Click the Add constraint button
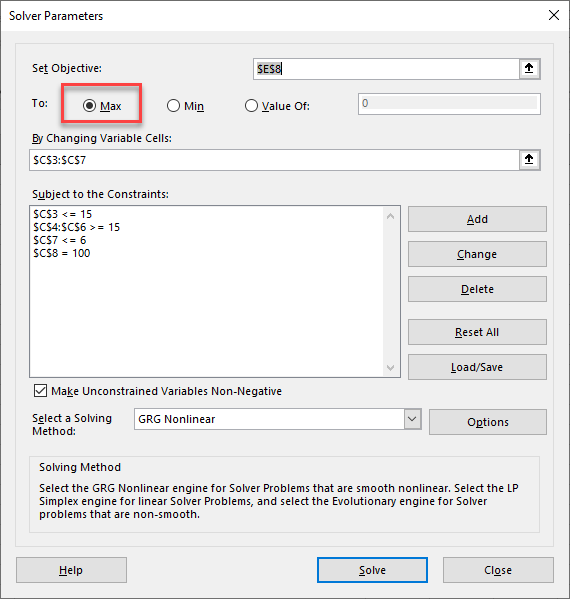Screen dimensions: 570x599 coord(477,219)
